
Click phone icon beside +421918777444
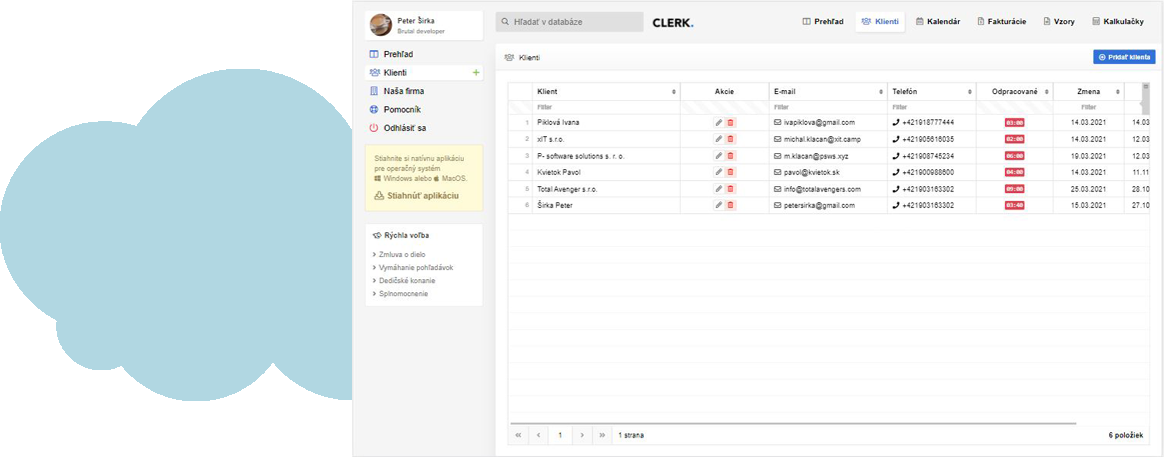point(896,122)
